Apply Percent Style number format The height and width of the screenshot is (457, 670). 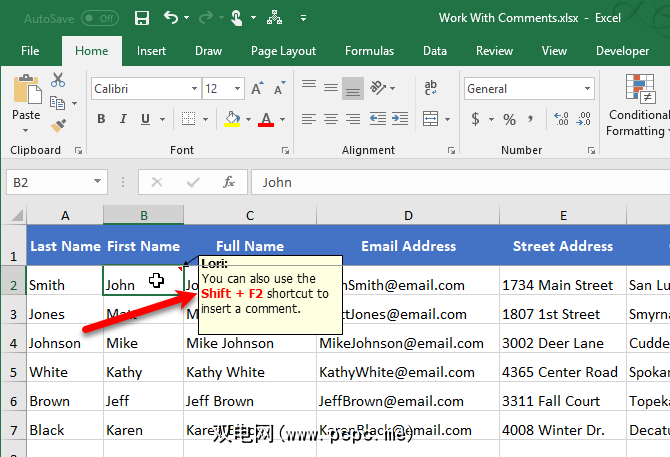pyautogui.click(x=509, y=120)
